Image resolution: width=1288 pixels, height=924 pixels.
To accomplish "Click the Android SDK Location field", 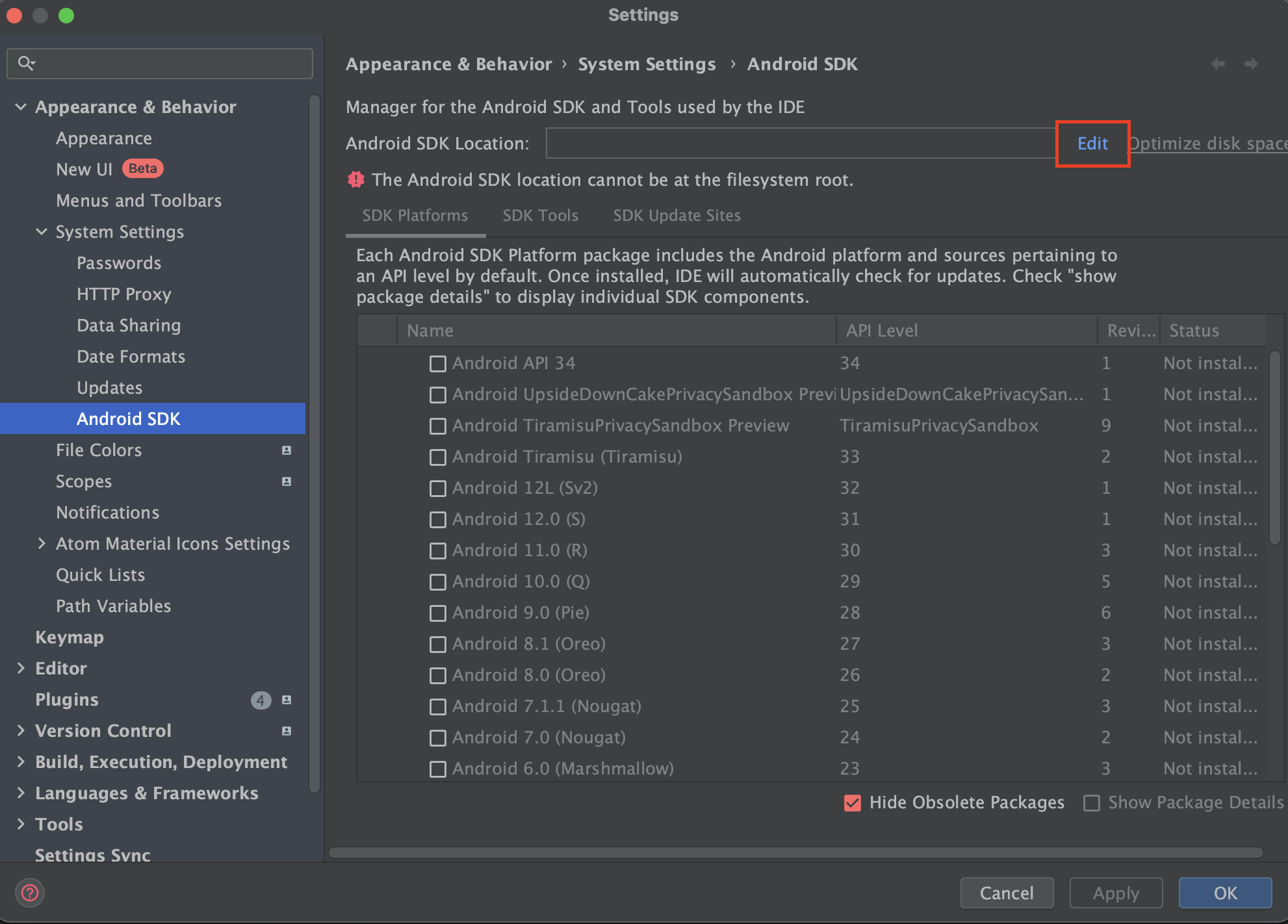I will (x=801, y=144).
